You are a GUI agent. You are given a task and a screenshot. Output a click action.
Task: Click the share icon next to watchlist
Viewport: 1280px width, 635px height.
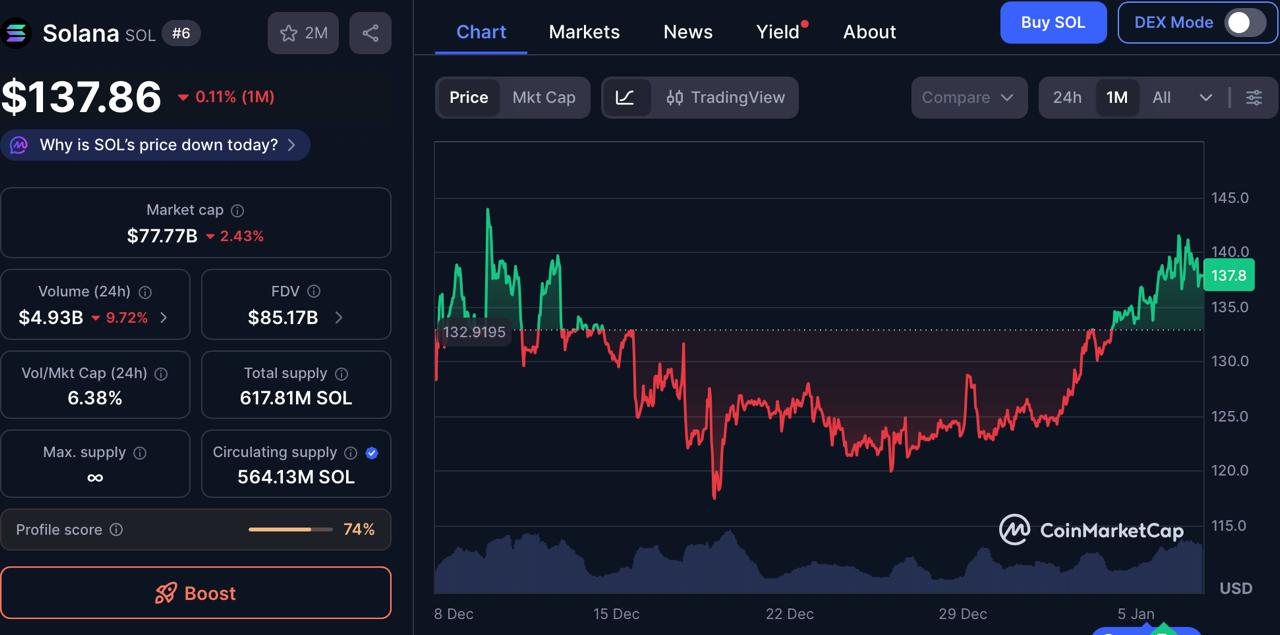[370, 32]
